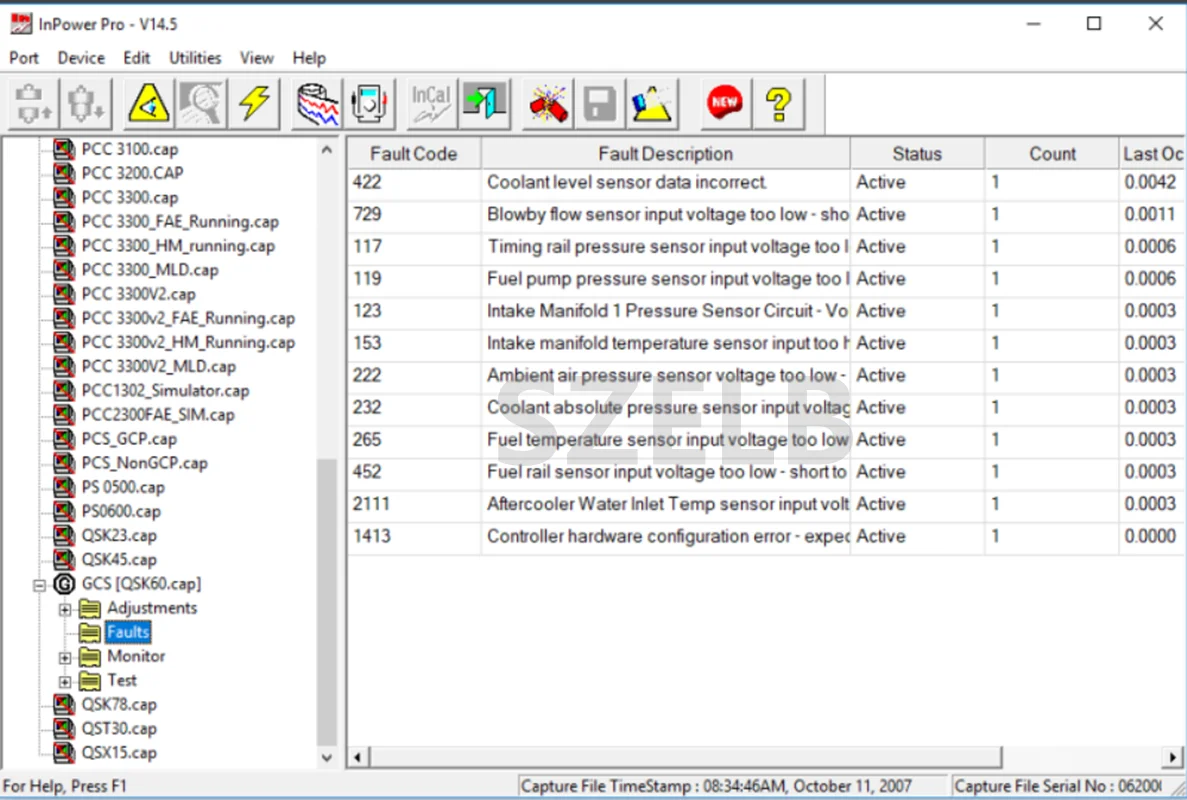Click the green arrow door toolbar icon

point(485,104)
